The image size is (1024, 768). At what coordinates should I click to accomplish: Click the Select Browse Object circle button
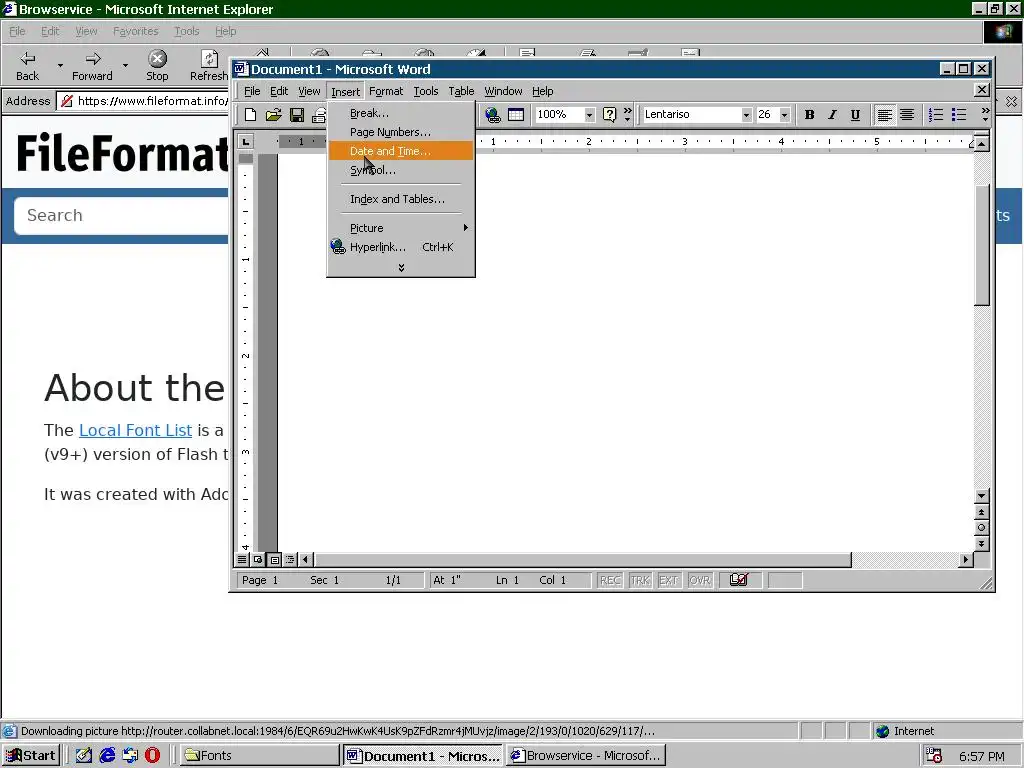point(981,528)
